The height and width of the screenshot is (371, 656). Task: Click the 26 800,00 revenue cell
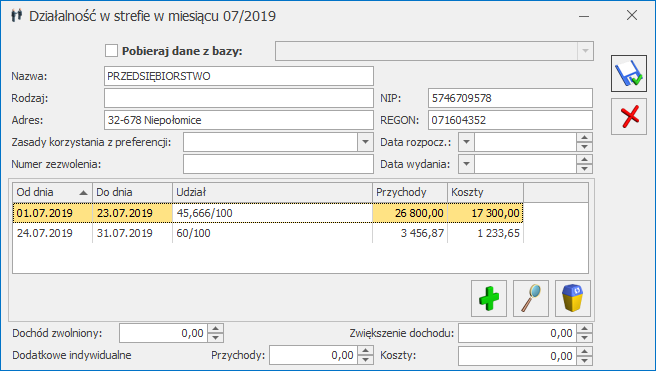(x=410, y=213)
